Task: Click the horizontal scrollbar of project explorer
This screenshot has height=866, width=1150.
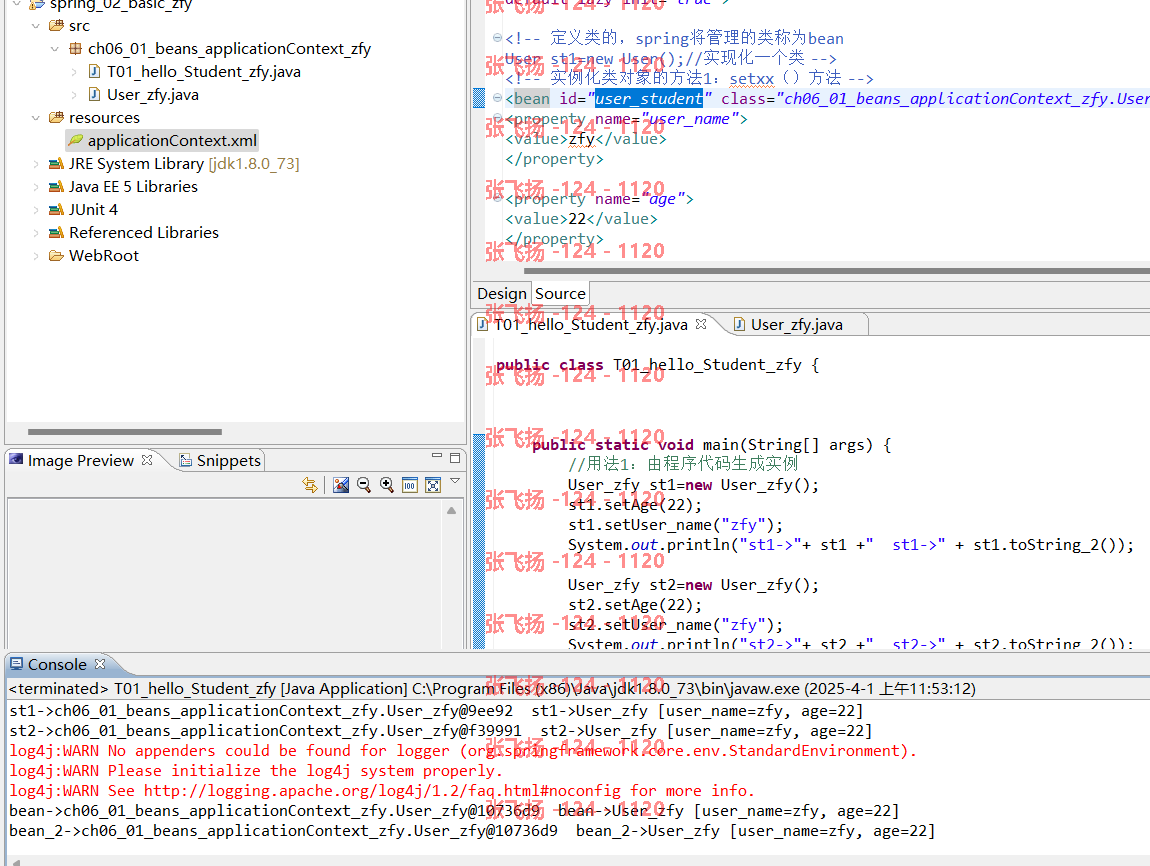Action: [x=125, y=432]
